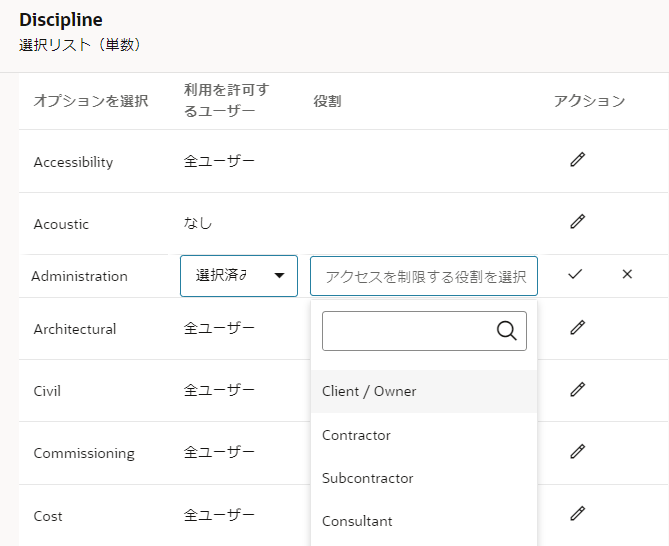669x546 pixels.
Task: Click the 役割 column header
Action: click(x=327, y=101)
